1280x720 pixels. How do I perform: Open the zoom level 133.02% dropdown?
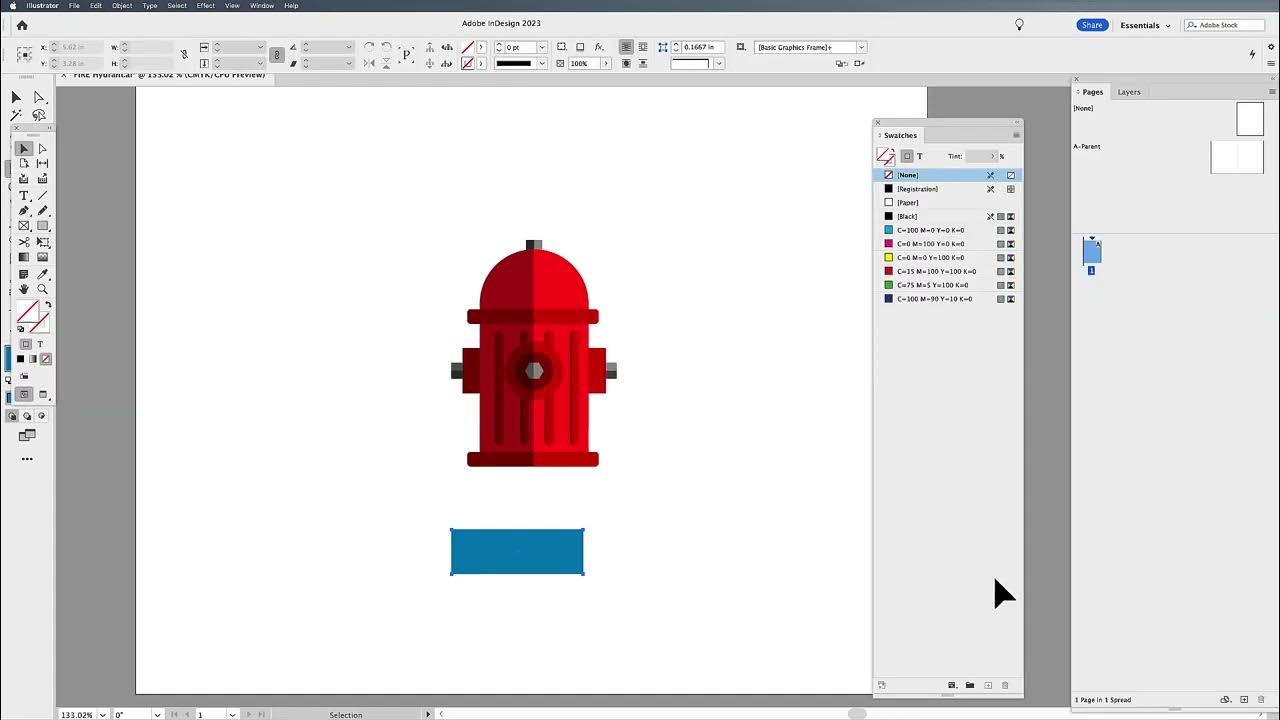click(x=102, y=715)
